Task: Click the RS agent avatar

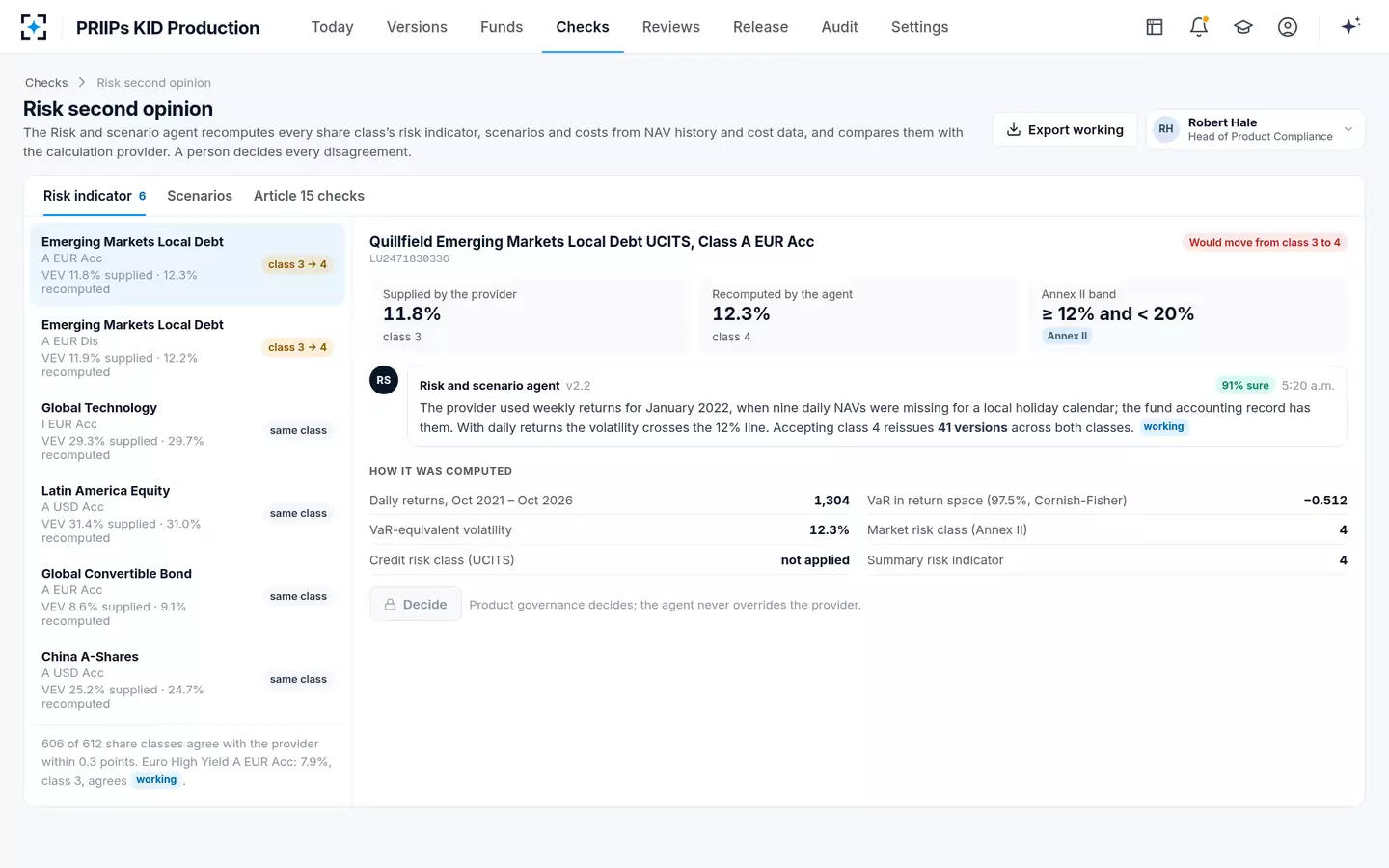Action: click(x=384, y=380)
